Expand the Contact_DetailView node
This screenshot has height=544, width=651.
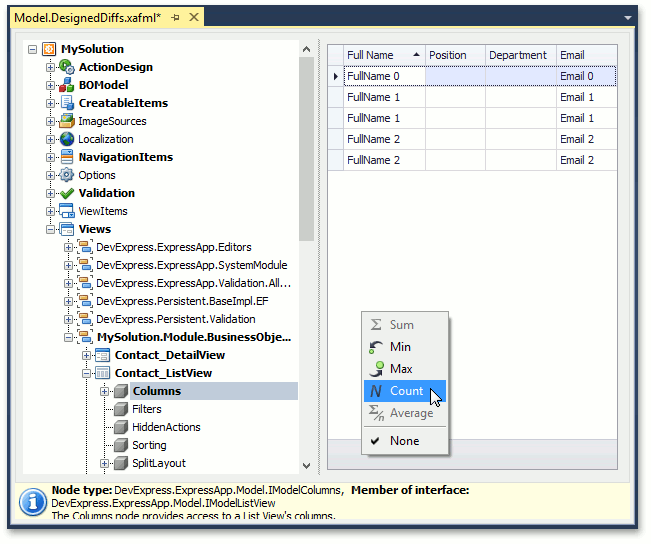pos(86,355)
